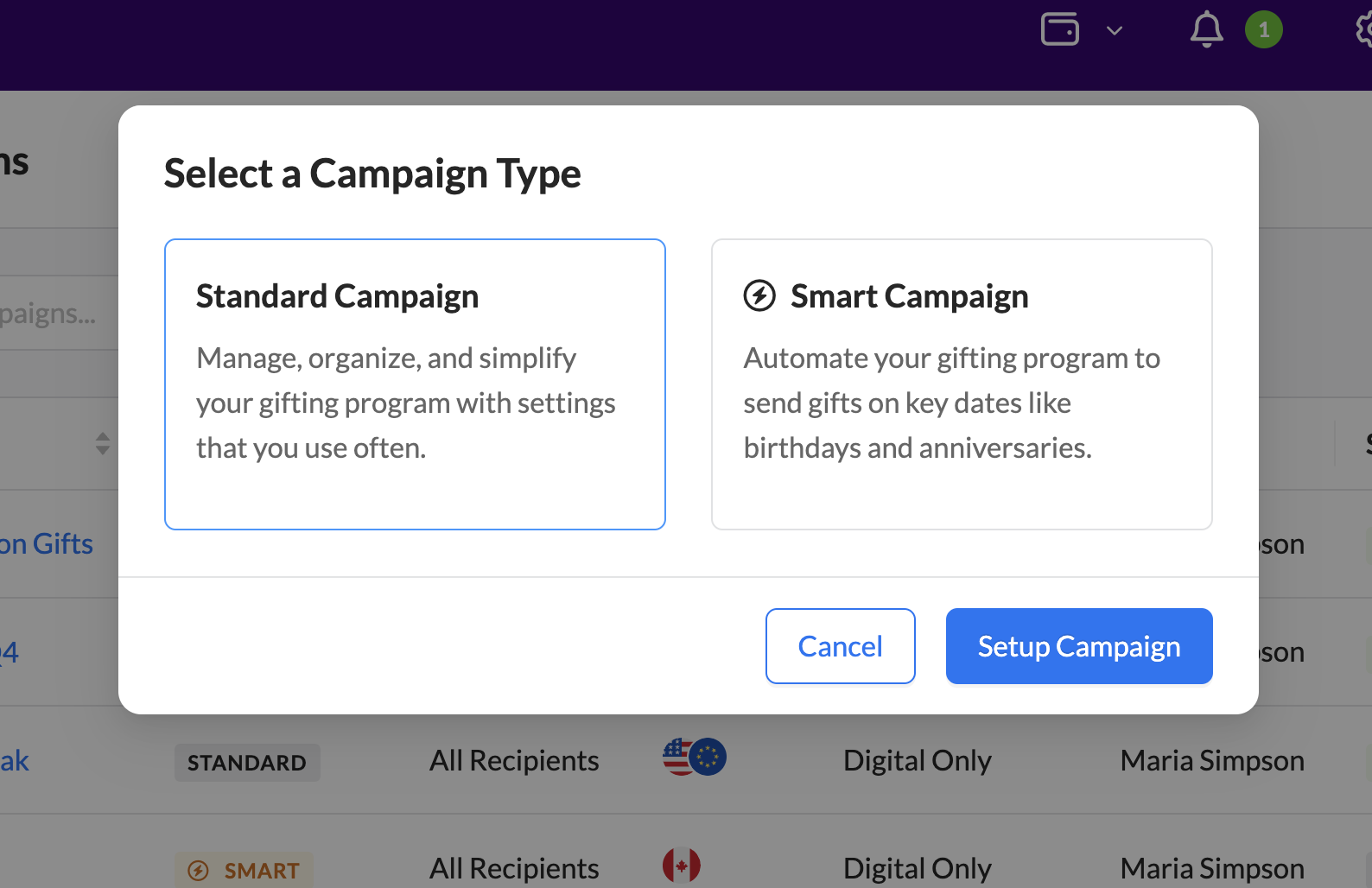Click Maria Simpson in the Digital Only row
The image size is (1372, 888).
[1211, 761]
